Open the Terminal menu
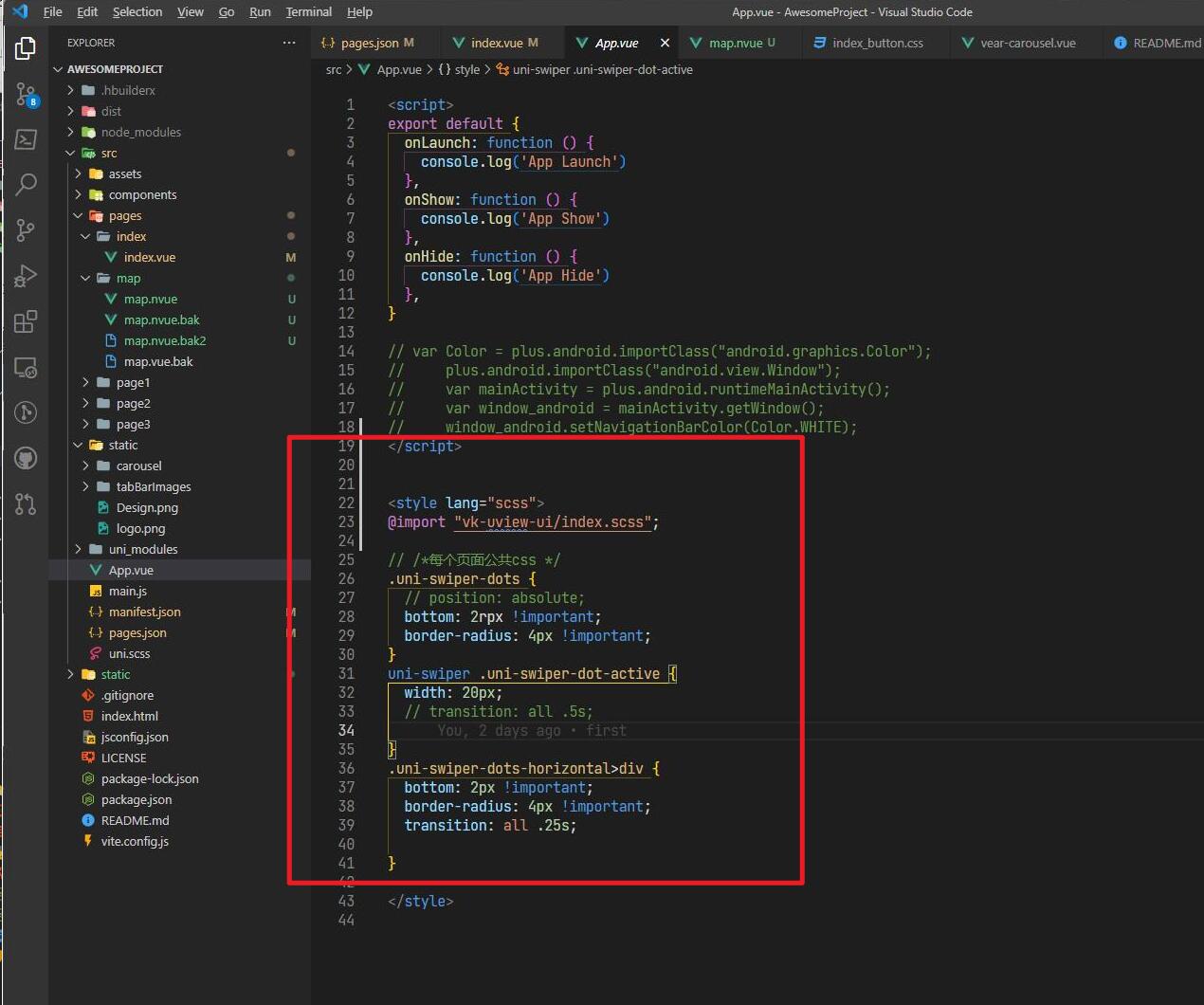The width and height of the screenshot is (1204, 1005). pyautogui.click(x=308, y=11)
